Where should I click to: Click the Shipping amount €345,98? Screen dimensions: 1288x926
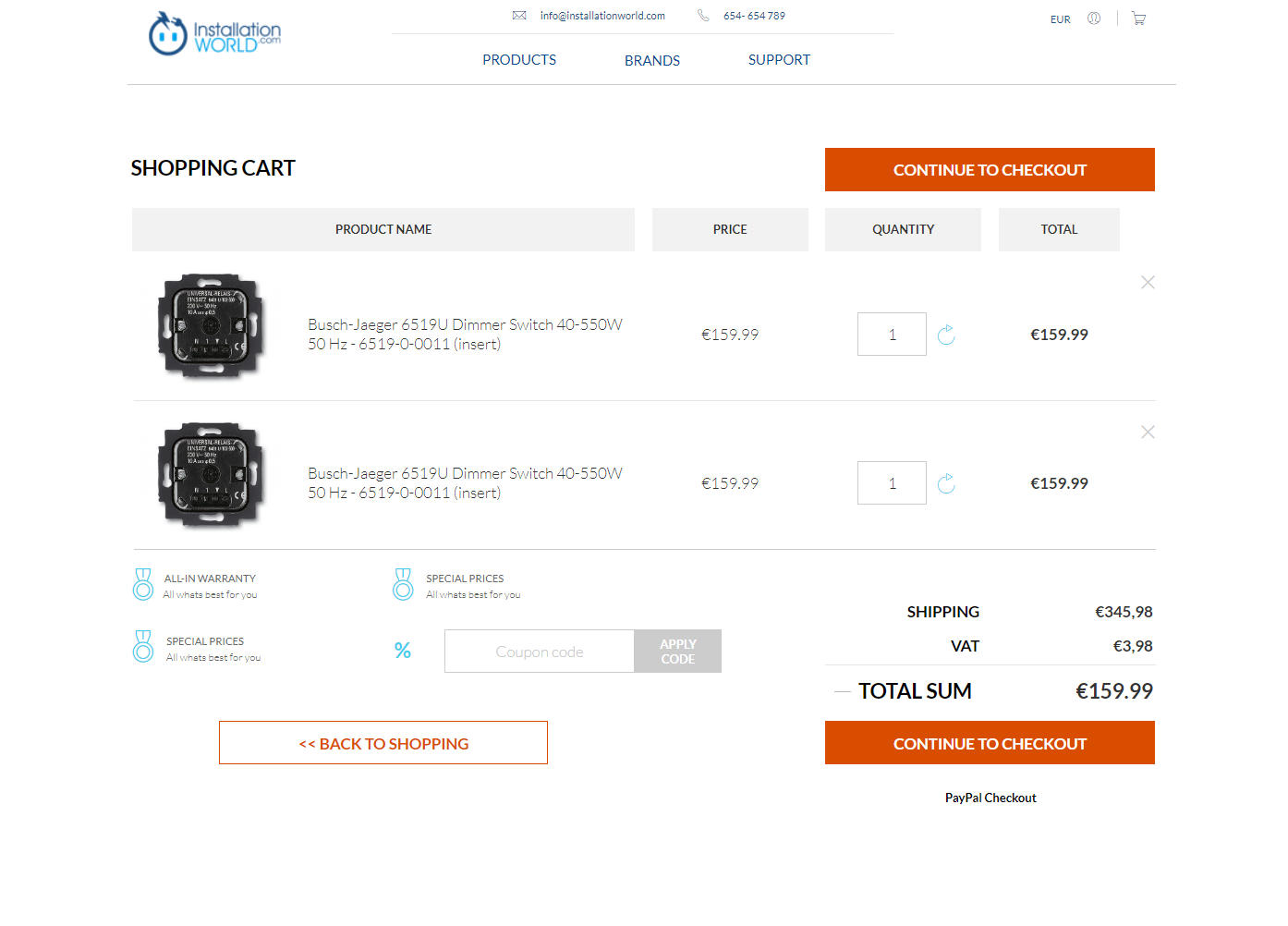[x=1124, y=612]
